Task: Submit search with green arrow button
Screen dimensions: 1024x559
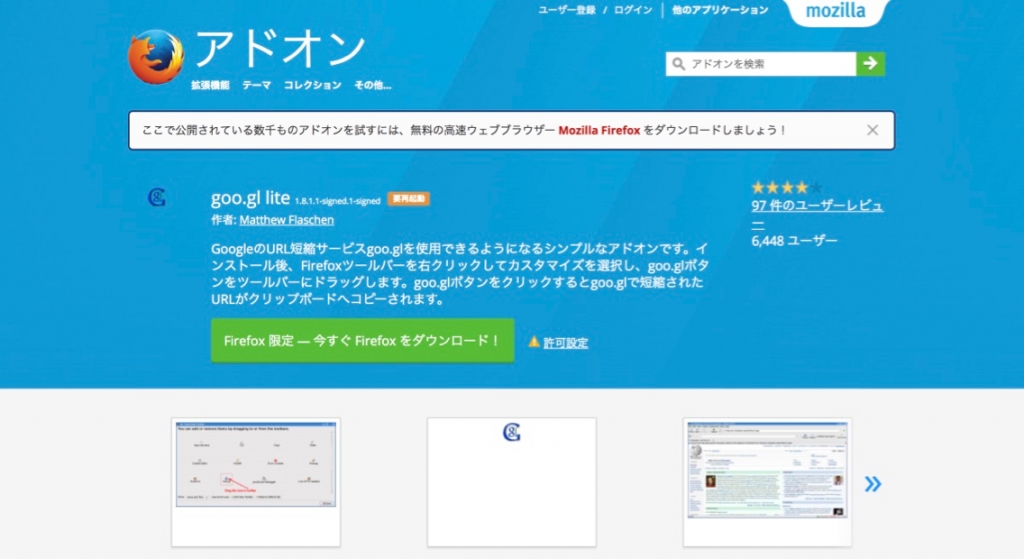Action: (x=871, y=64)
